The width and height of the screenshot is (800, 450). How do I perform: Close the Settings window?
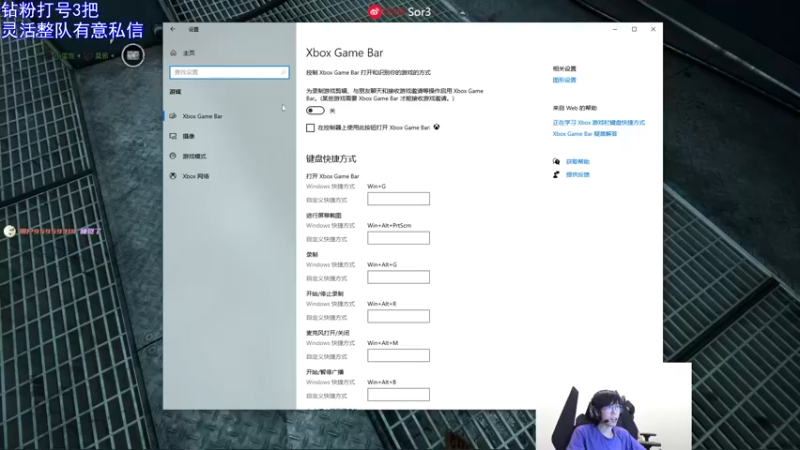pos(653,29)
